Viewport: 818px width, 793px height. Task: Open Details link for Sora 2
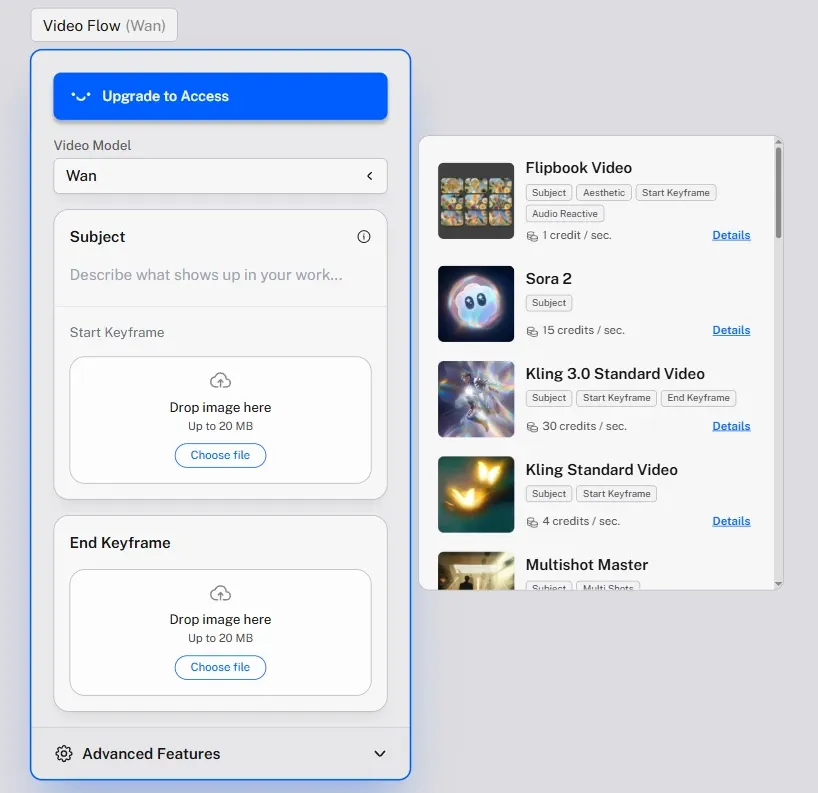click(731, 330)
